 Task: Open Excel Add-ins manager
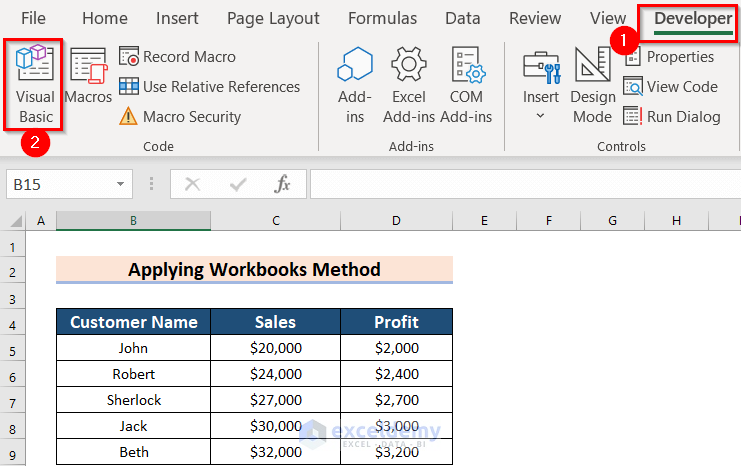[x=409, y=84]
